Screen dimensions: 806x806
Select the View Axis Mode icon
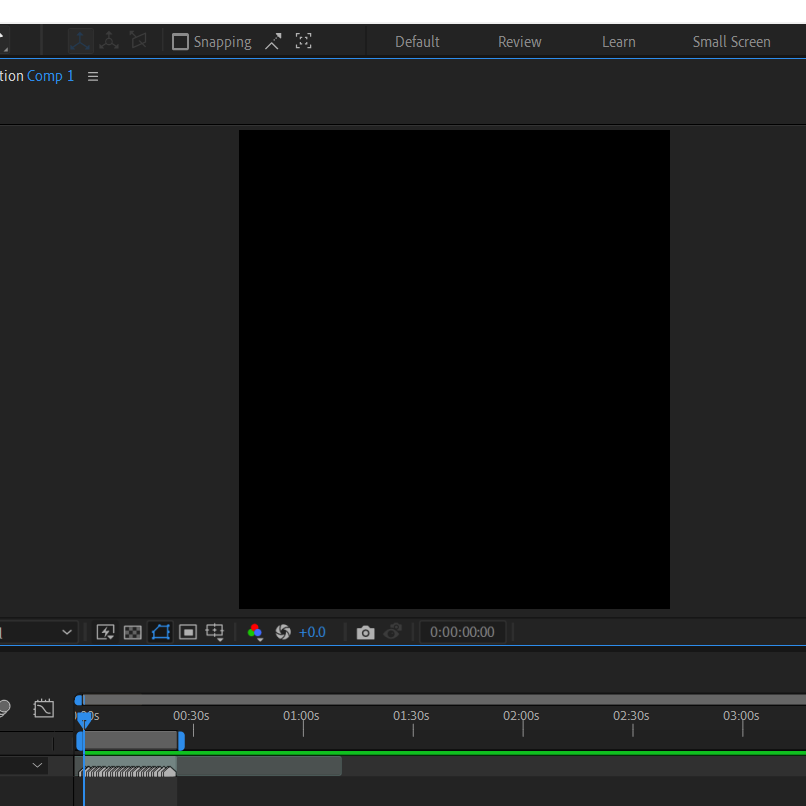tap(138, 41)
